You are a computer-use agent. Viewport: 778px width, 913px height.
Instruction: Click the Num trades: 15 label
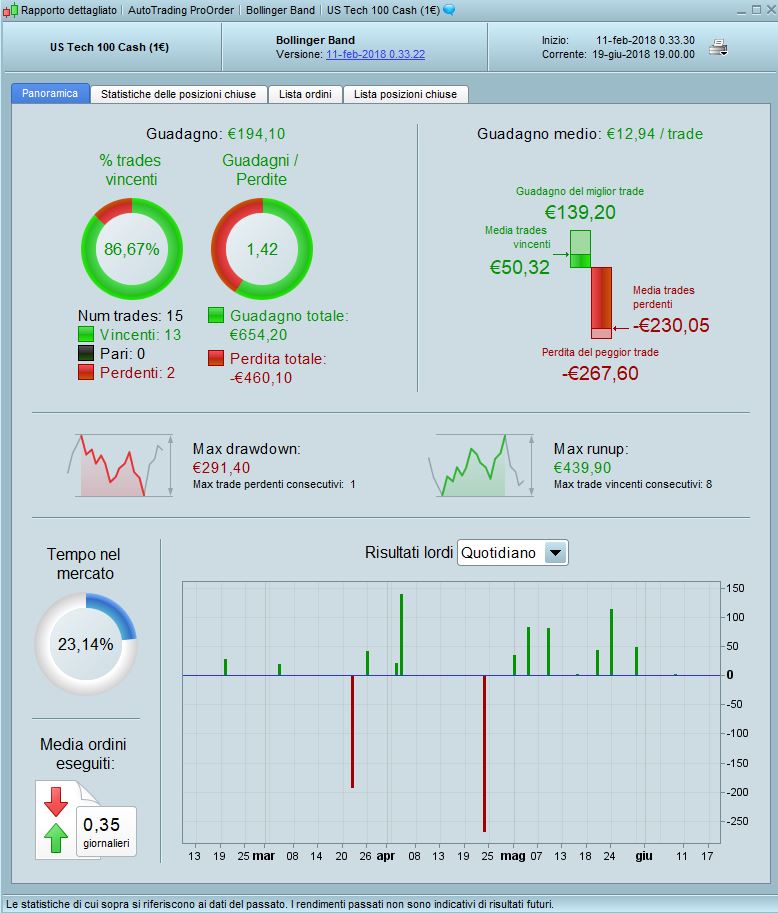(x=130, y=316)
